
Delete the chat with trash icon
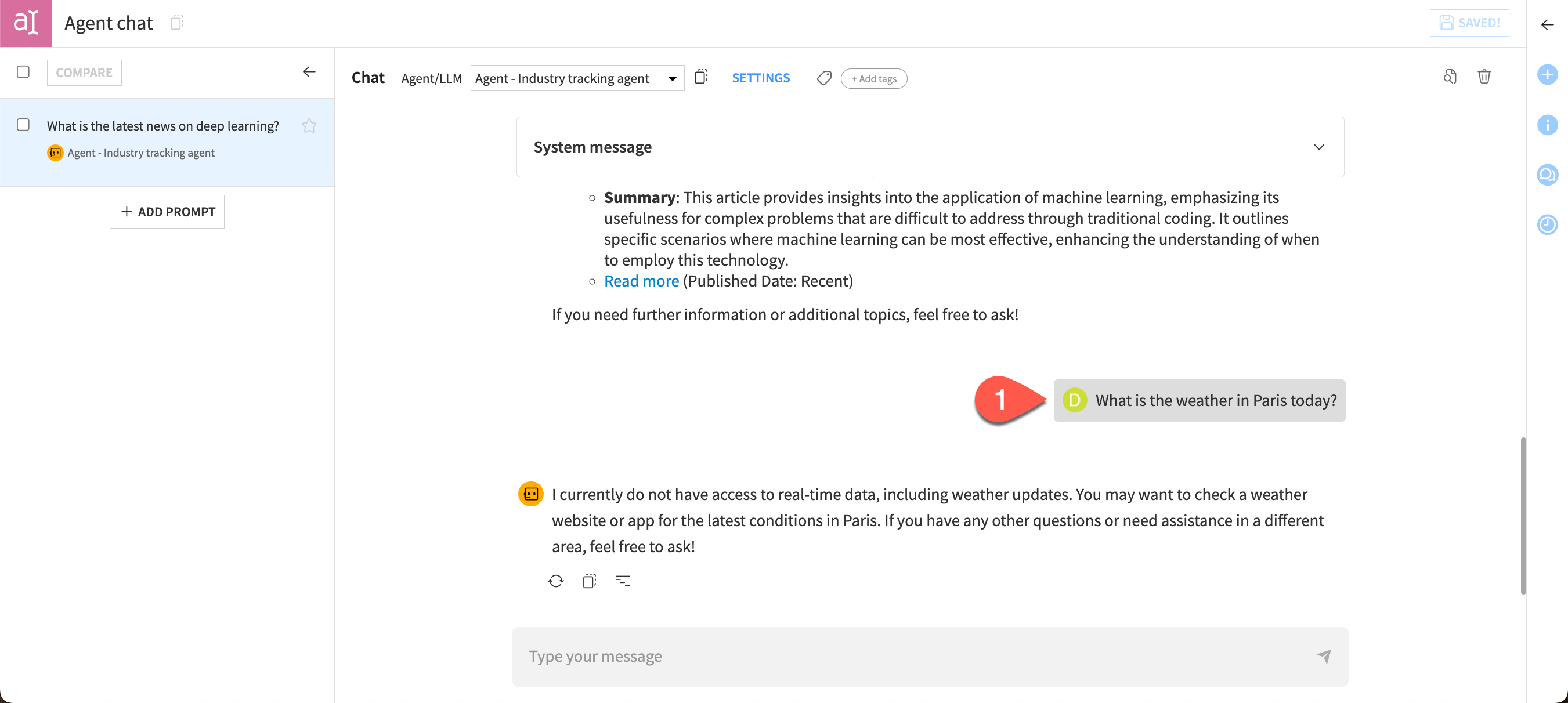[x=1483, y=77]
